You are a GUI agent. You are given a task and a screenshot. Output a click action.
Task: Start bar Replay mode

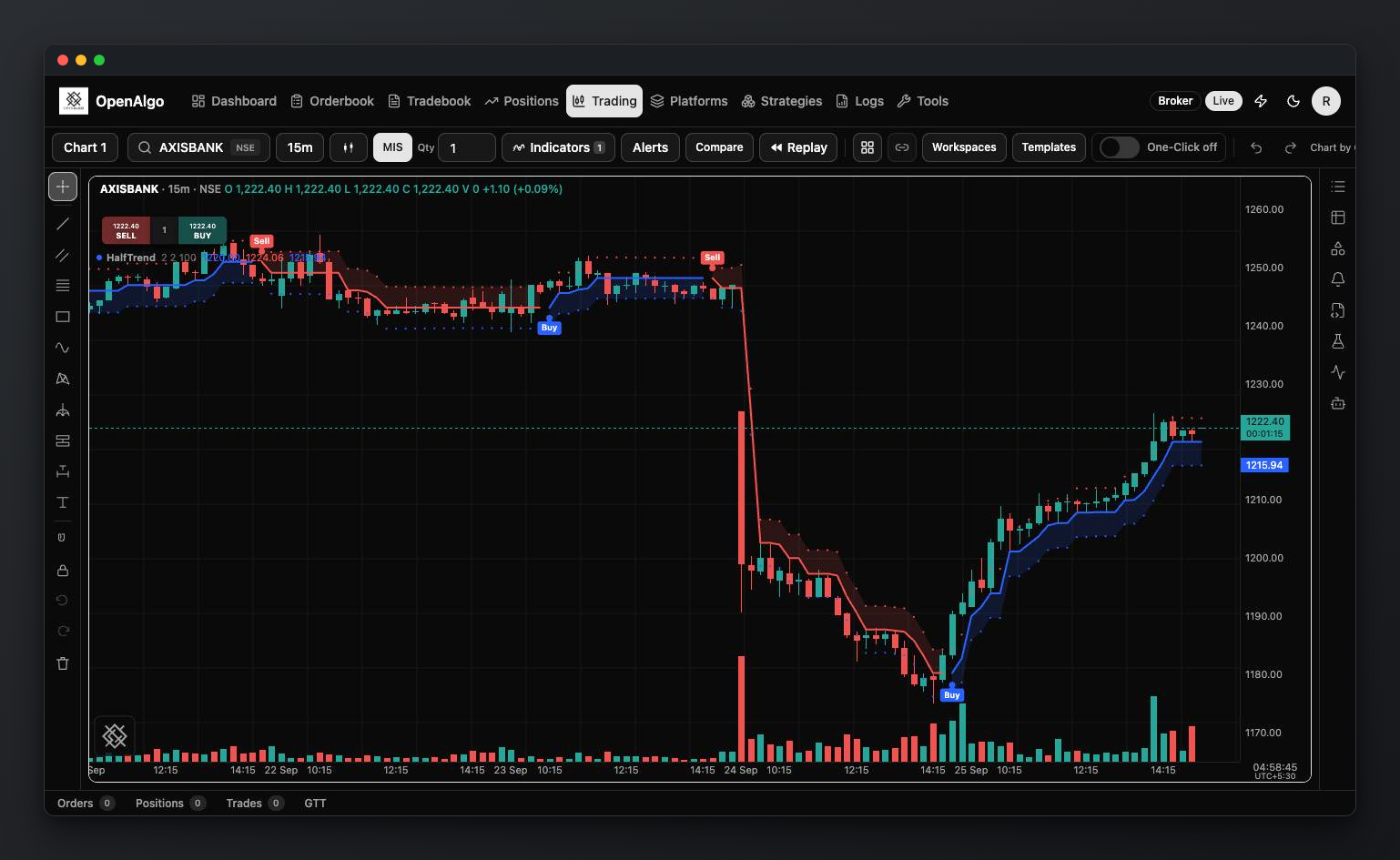pyautogui.click(x=798, y=147)
